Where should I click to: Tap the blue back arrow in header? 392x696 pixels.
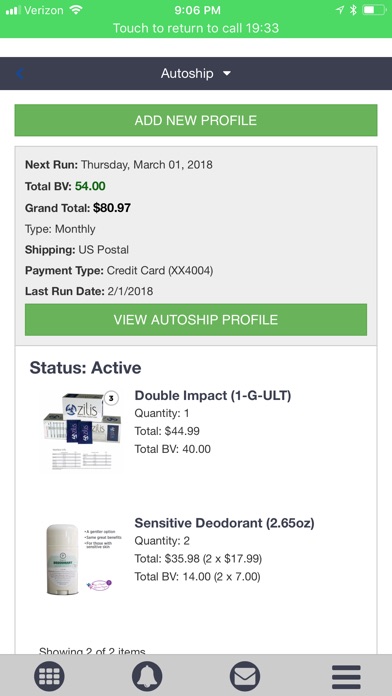[20, 73]
